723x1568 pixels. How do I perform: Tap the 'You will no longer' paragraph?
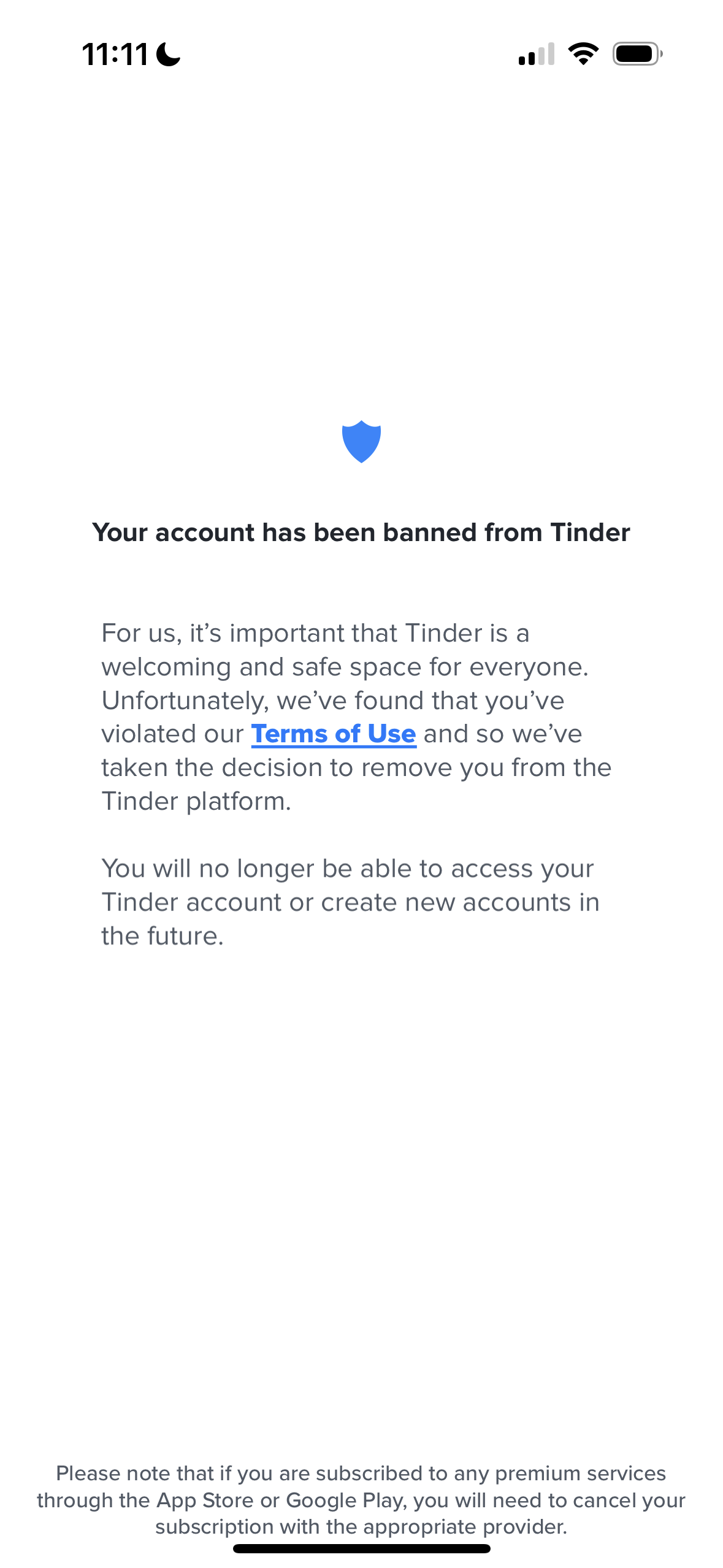tap(350, 902)
